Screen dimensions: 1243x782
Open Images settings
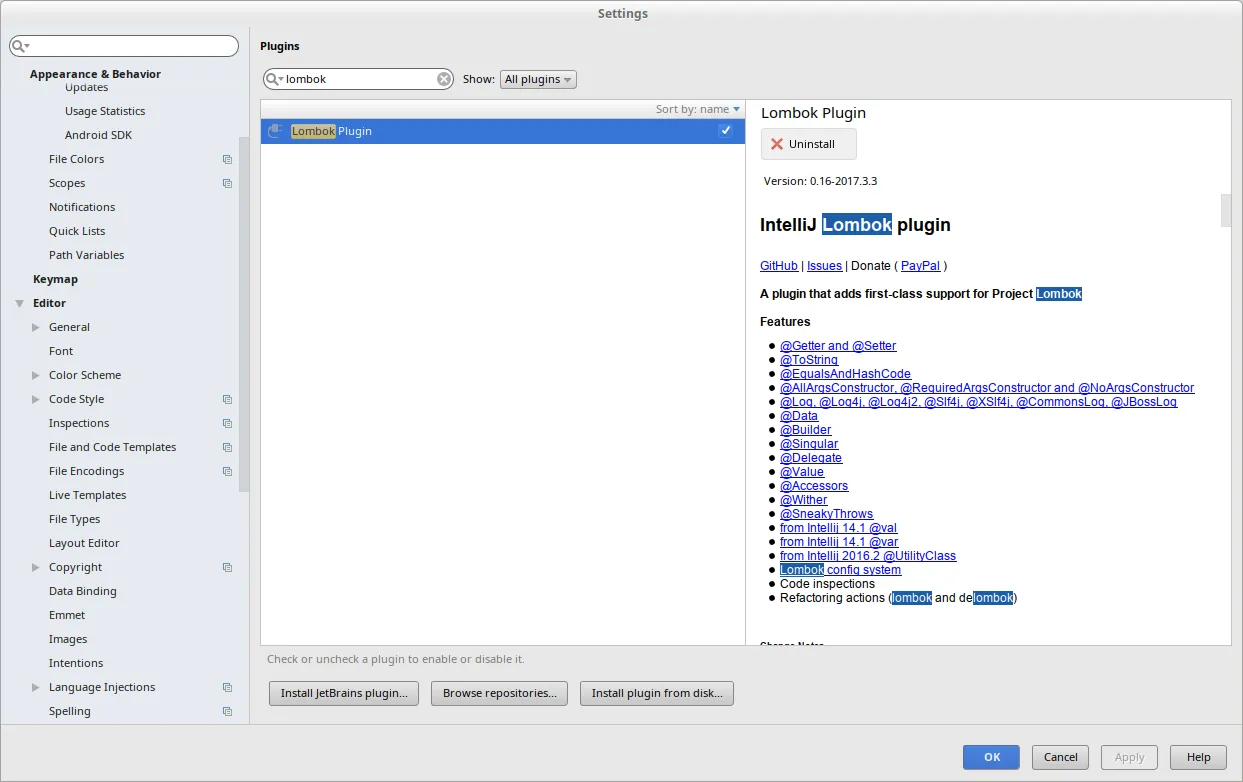[68, 639]
